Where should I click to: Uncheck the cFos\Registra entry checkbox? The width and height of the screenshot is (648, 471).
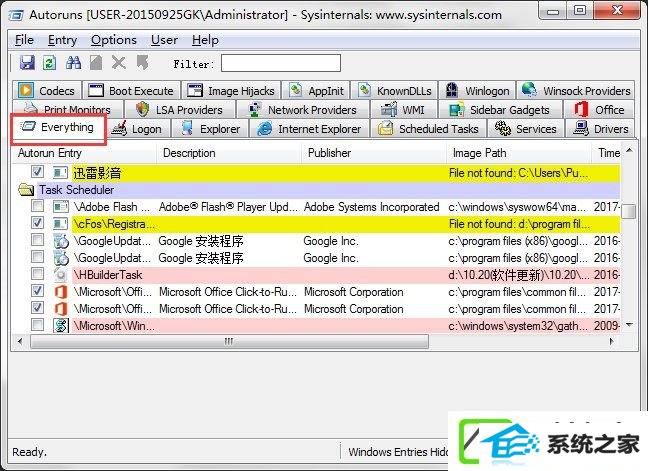point(37,222)
